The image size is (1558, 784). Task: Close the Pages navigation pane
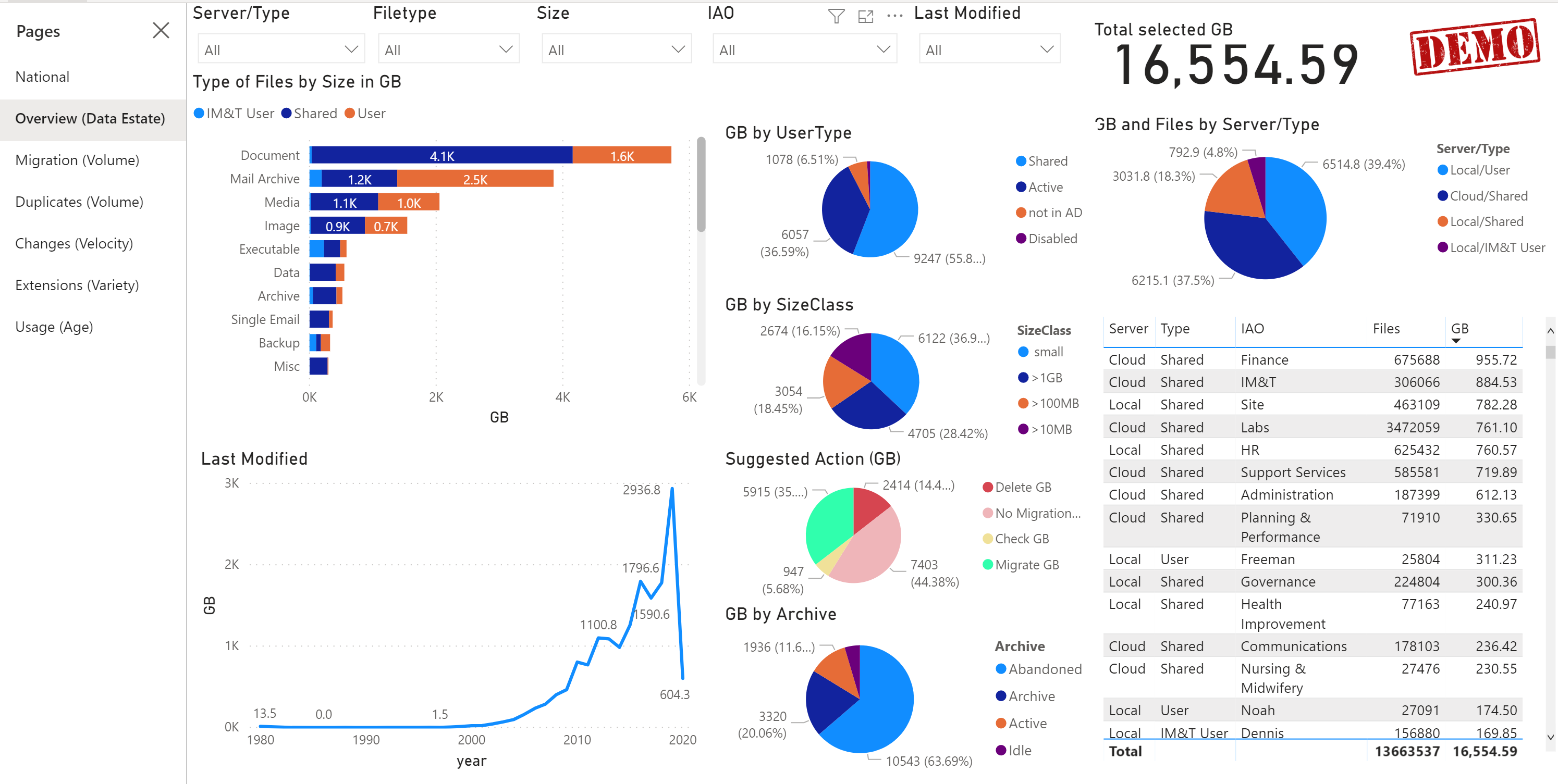click(161, 30)
